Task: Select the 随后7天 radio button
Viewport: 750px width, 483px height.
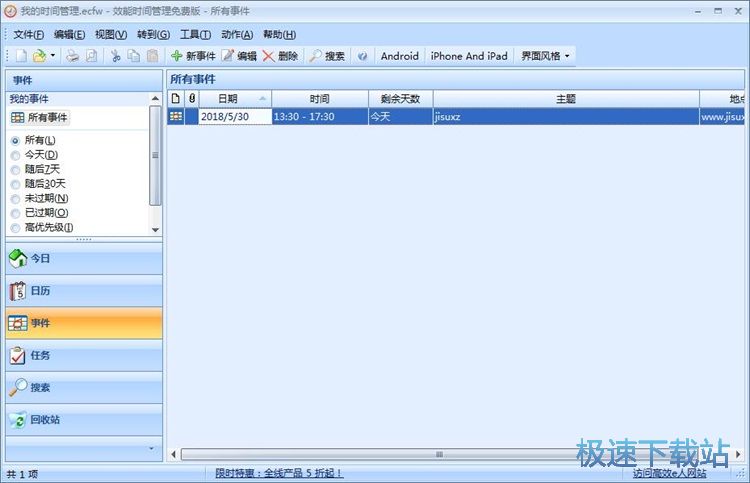Action: [x=15, y=169]
